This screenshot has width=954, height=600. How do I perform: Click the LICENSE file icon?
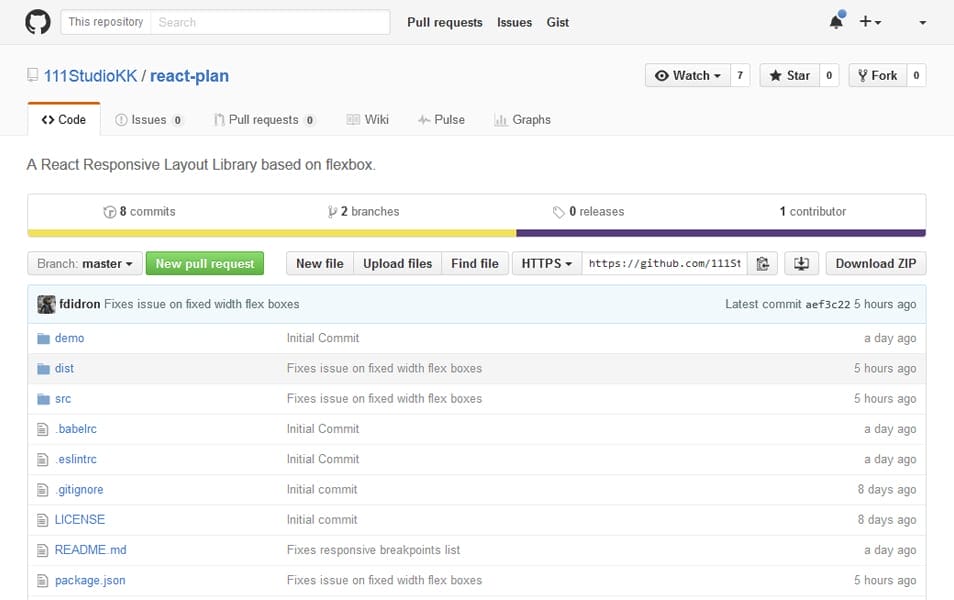click(43, 520)
